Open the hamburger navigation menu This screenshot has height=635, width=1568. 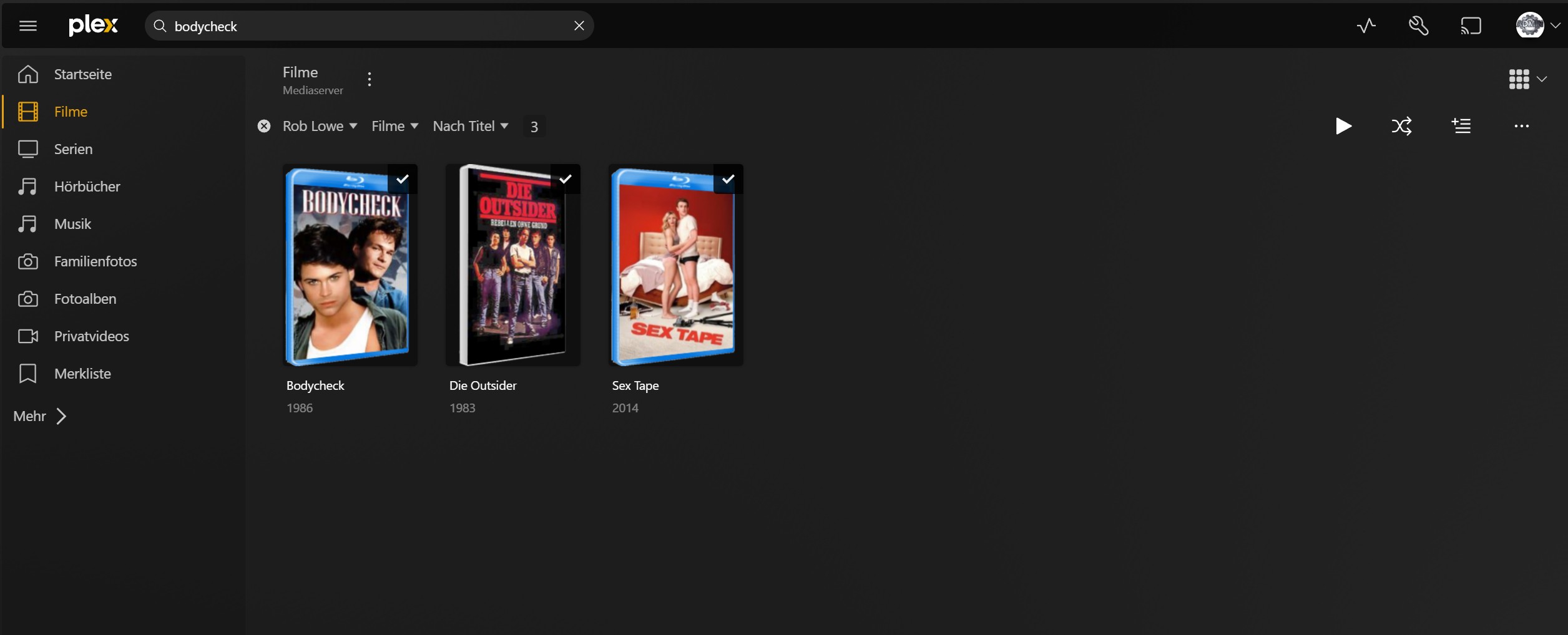pyautogui.click(x=28, y=26)
